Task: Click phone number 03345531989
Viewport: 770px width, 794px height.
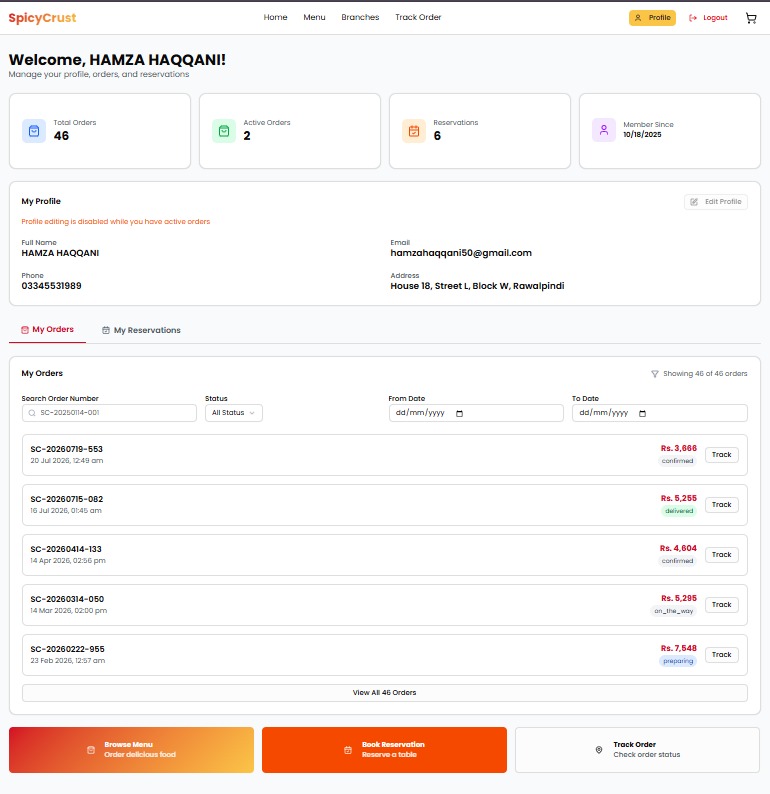Action: [51, 286]
